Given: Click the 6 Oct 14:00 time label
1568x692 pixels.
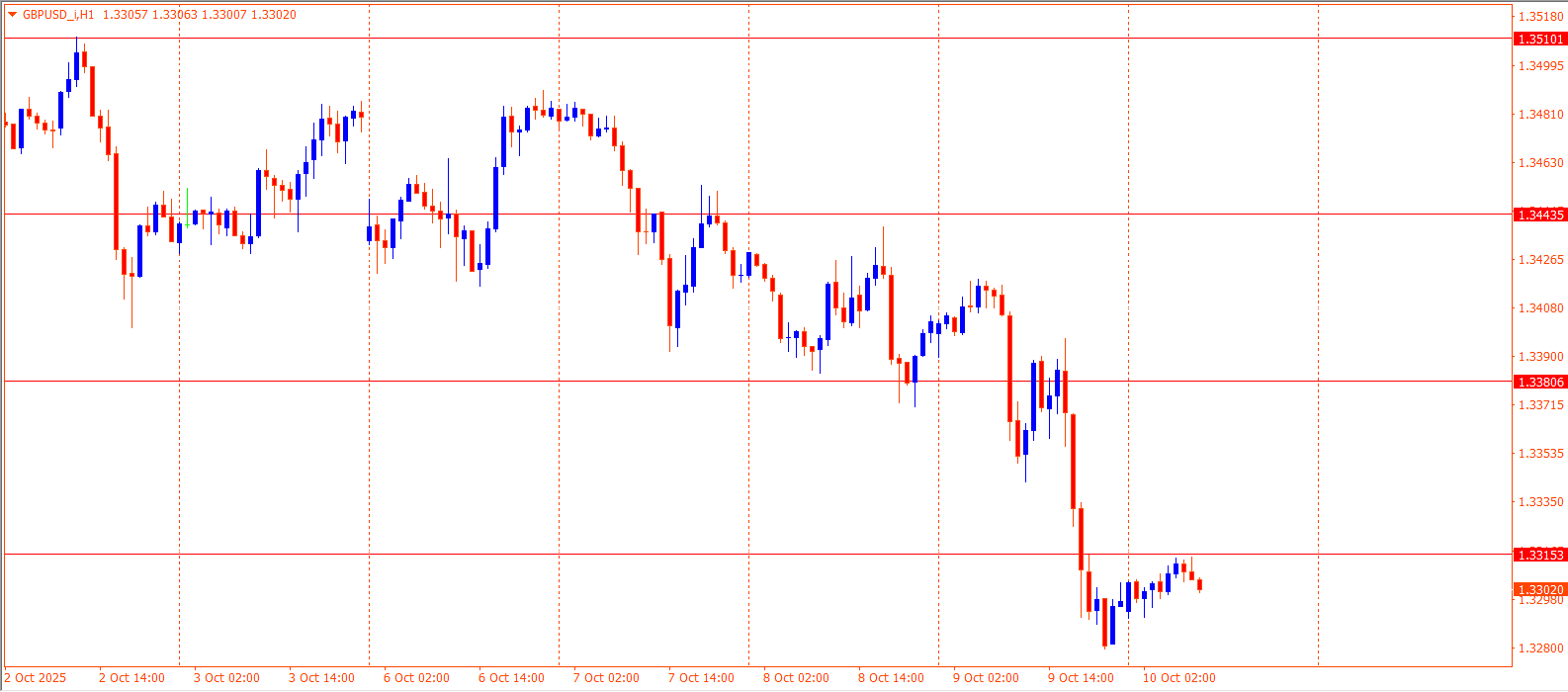Looking at the screenshot, I should [511, 678].
